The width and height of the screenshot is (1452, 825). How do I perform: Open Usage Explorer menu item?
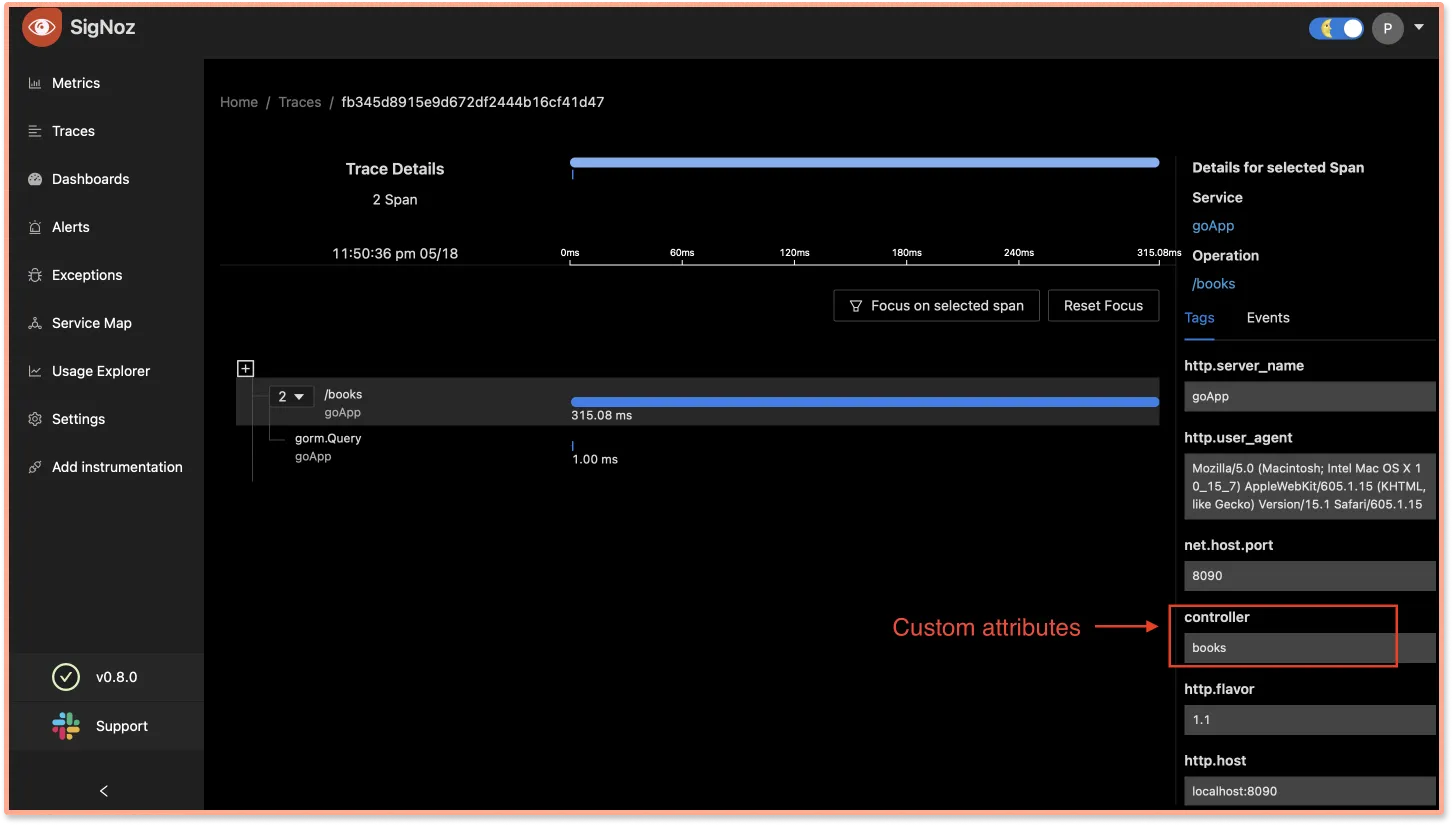coord(101,371)
